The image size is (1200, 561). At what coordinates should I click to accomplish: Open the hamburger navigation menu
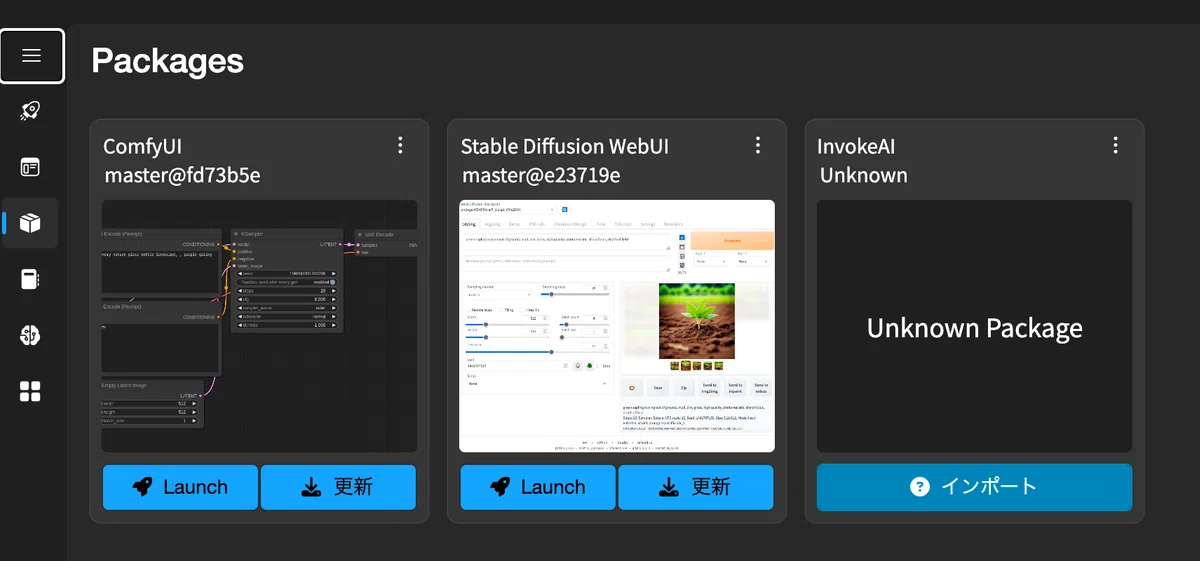tap(32, 56)
